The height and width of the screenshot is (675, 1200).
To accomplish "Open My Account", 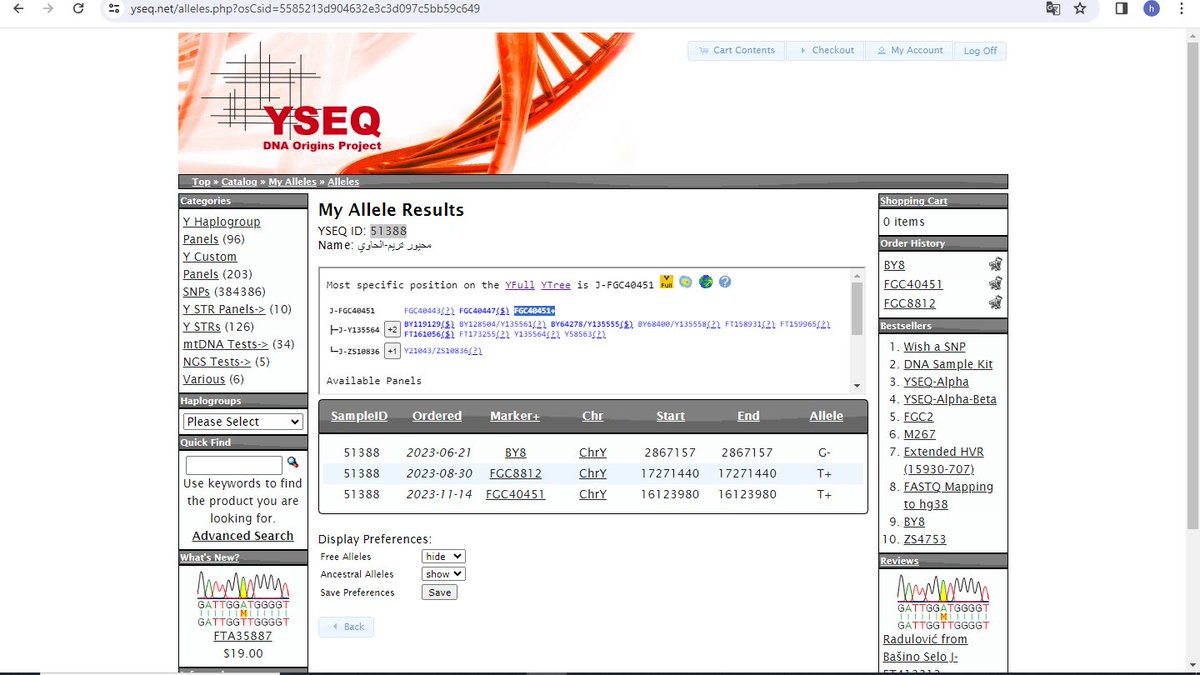I will pos(909,50).
